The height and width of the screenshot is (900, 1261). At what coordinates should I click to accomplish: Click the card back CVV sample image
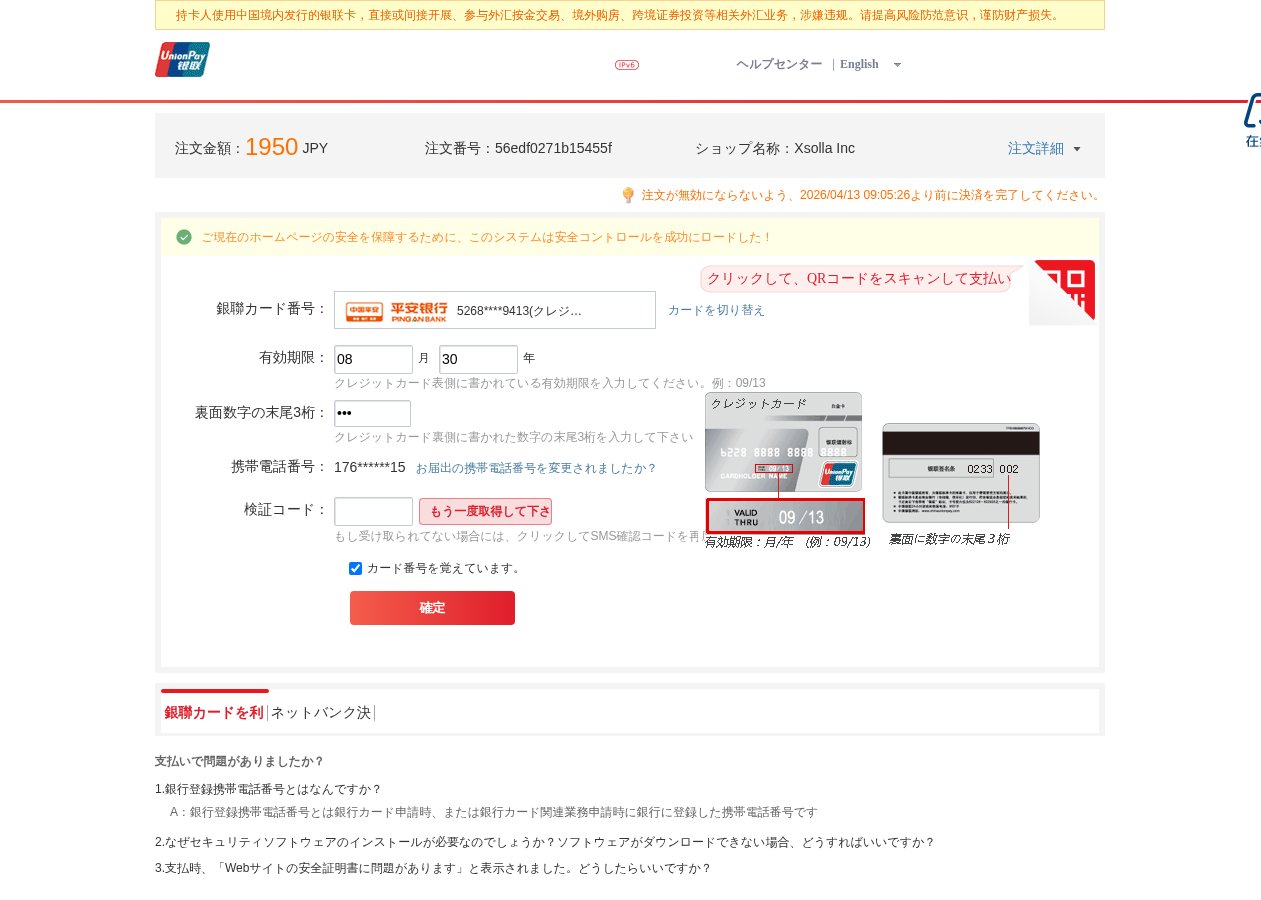960,472
